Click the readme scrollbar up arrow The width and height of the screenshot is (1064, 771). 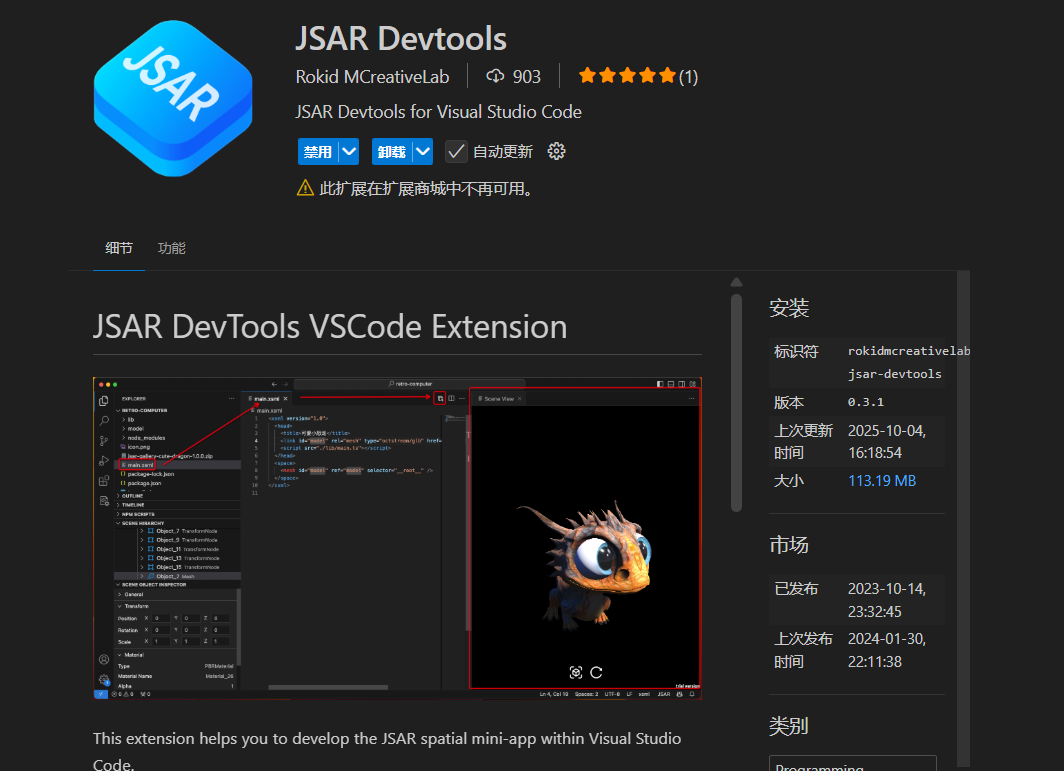736,282
